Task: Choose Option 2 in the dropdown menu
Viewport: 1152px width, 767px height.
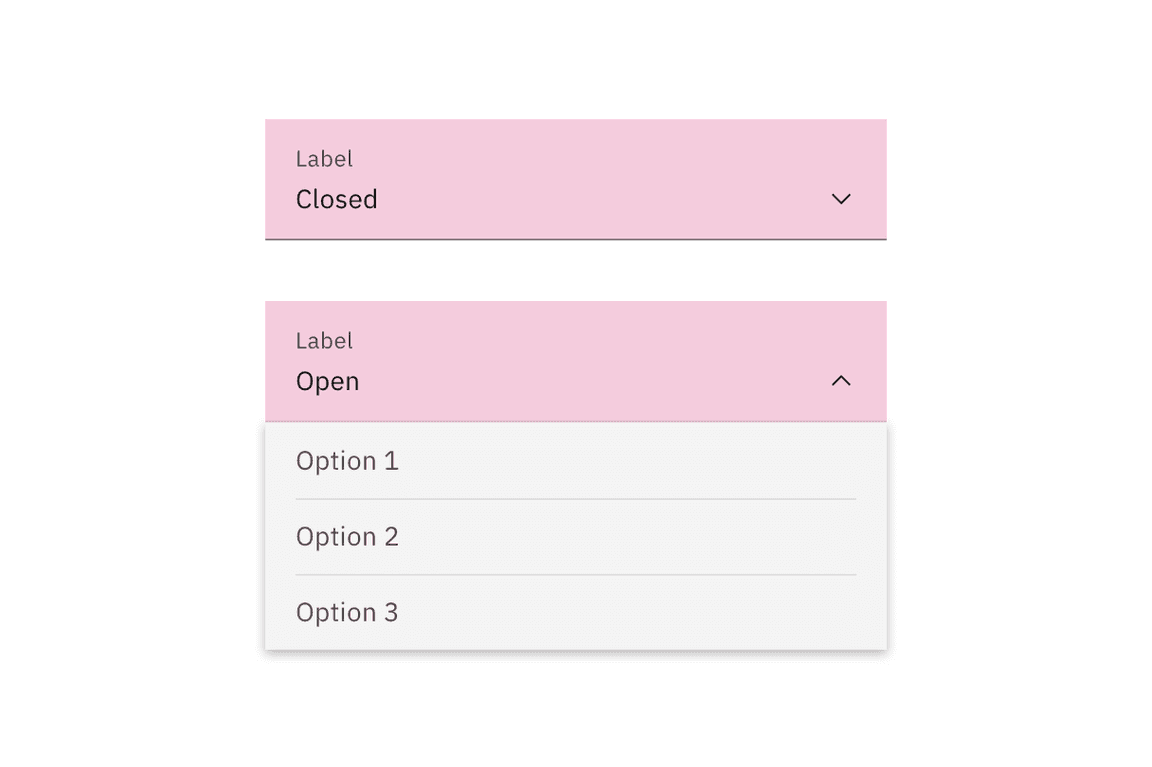Action: pyautogui.click(x=347, y=537)
